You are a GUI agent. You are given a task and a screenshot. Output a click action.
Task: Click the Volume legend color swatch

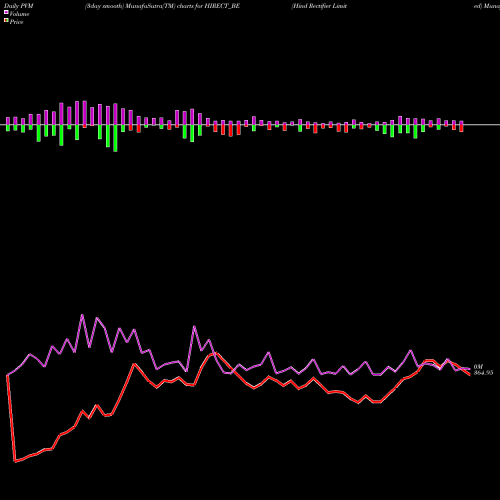pyautogui.click(x=6, y=13)
